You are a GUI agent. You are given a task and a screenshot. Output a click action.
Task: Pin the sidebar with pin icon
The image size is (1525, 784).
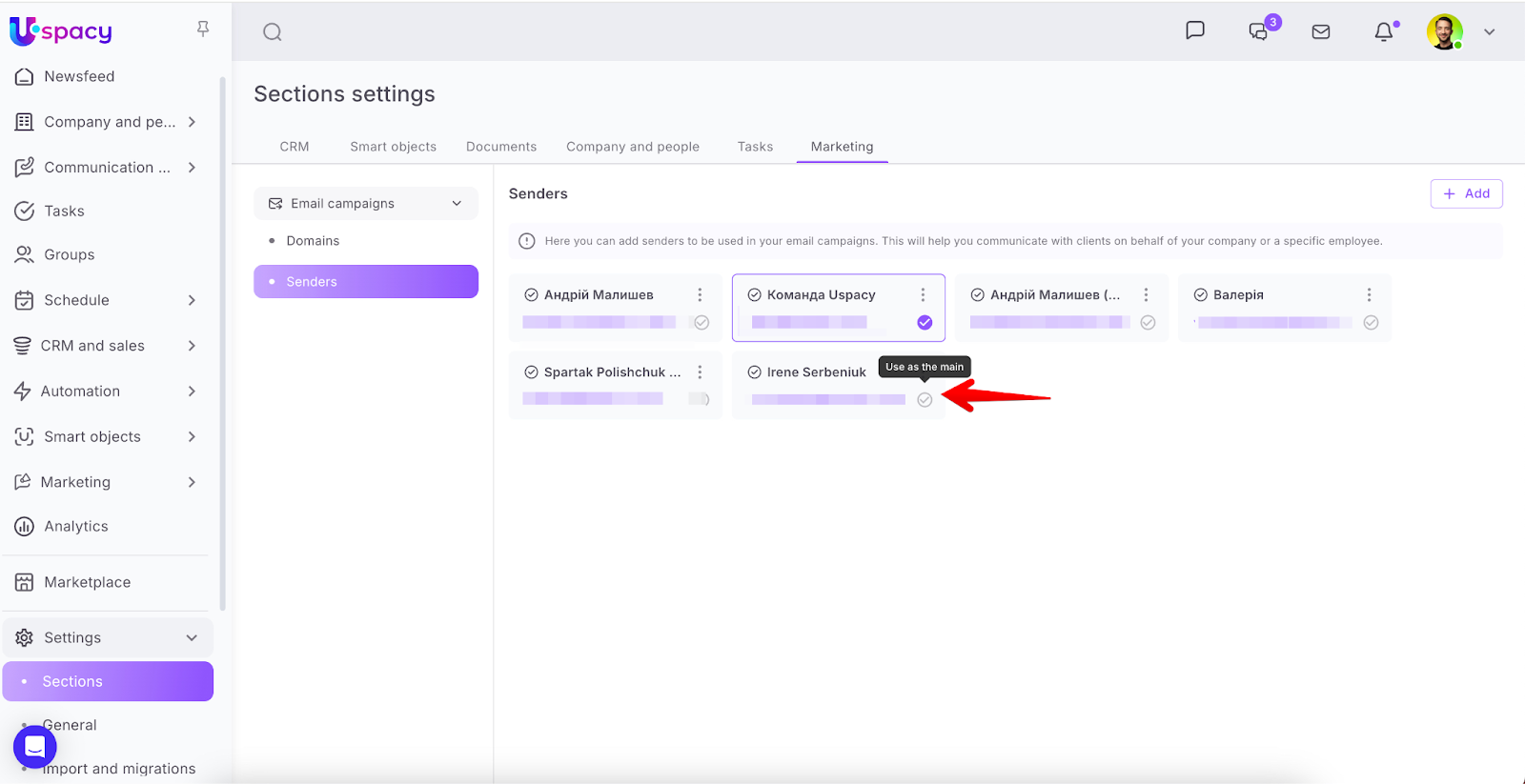tap(203, 30)
